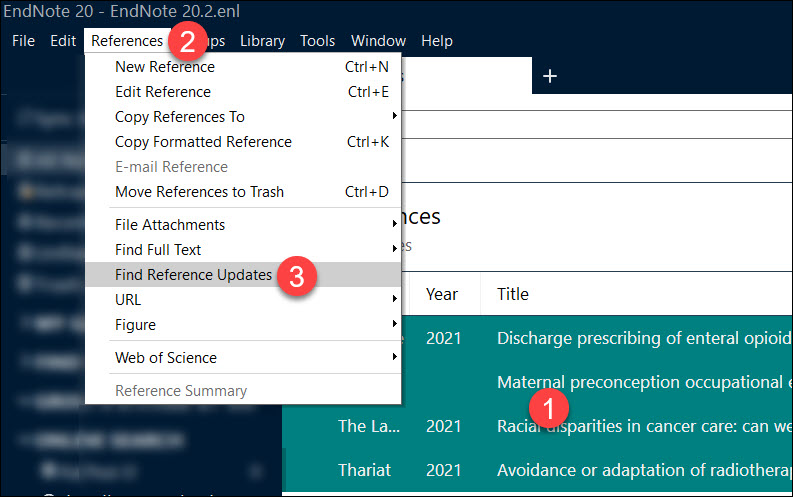The width and height of the screenshot is (793, 497).
Task: Open the Window menu
Action: (x=378, y=41)
